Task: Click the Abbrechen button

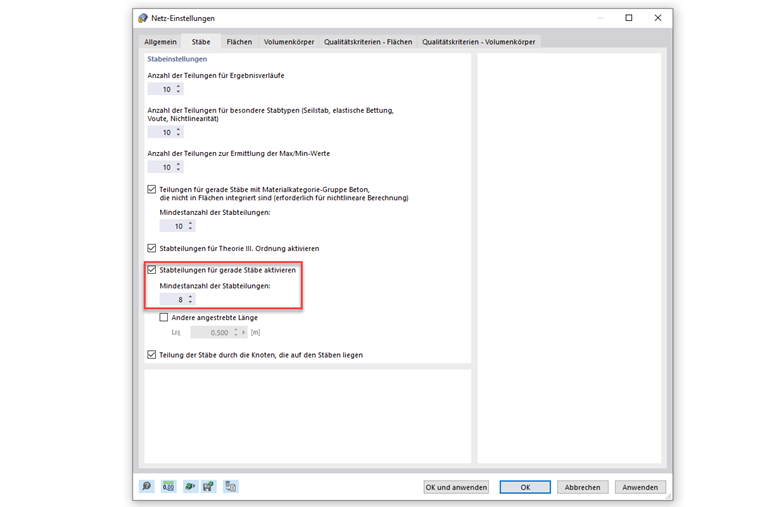Action: point(582,487)
